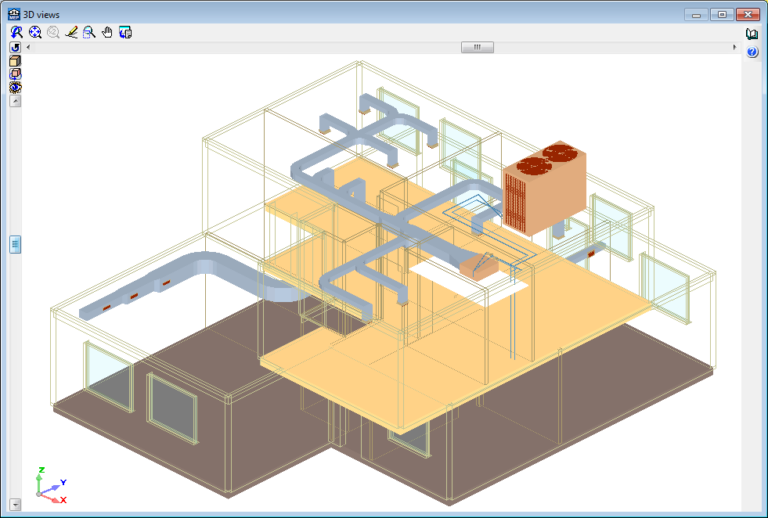Select the zoom extents tool
Image resolution: width=768 pixels, height=518 pixels.
click(x=34, y=33)
